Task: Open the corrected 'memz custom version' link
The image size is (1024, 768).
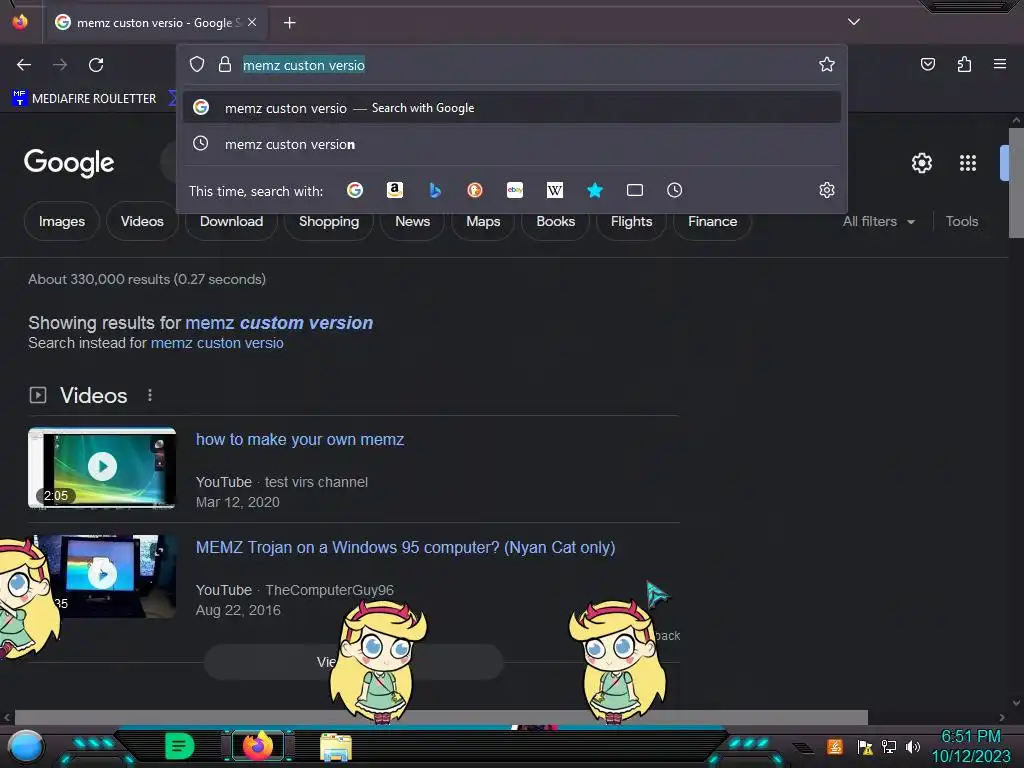Action: pos(279,323)
